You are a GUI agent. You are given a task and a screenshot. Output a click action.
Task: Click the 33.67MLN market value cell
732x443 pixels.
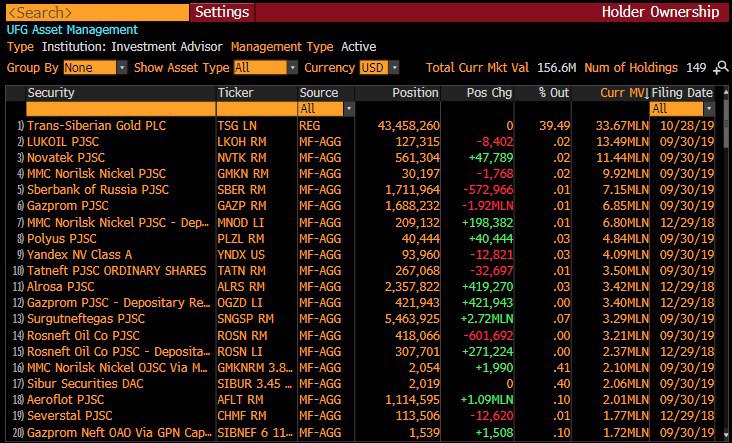click(622, 126)
